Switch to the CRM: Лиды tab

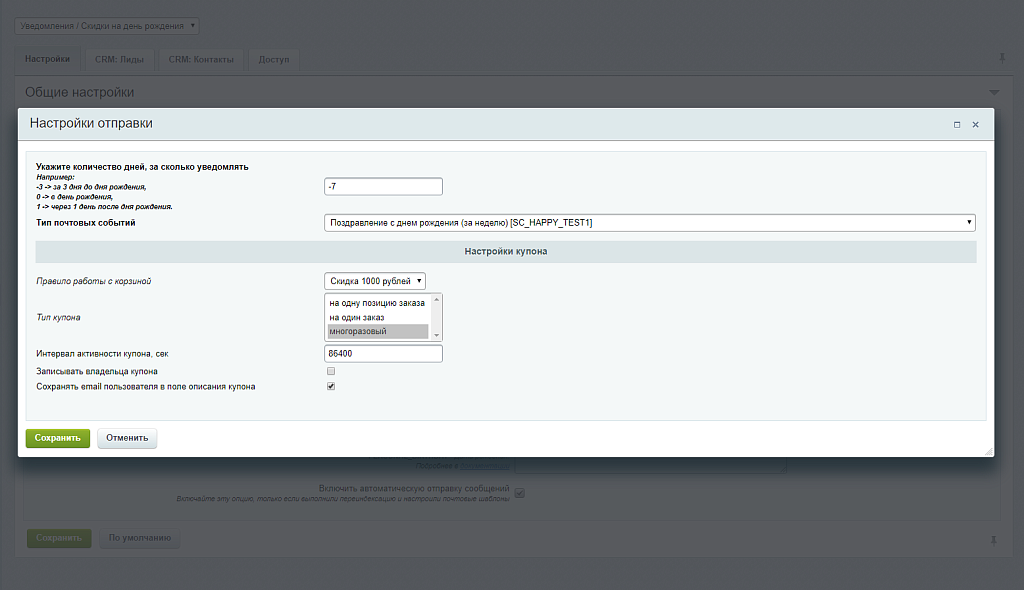pos(119,59)
